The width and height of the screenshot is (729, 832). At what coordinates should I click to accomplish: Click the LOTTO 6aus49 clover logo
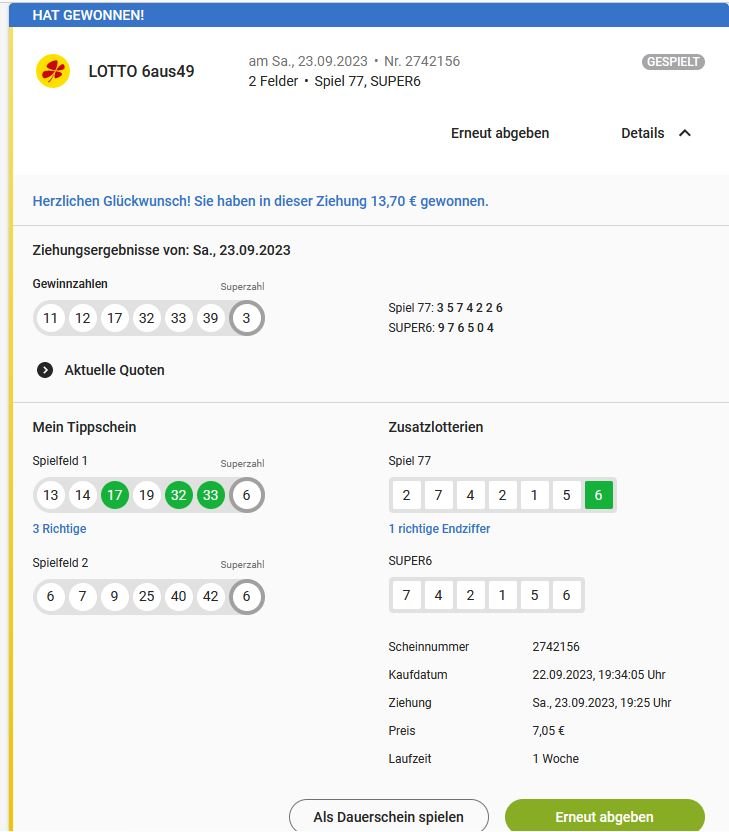click(53, 71)
